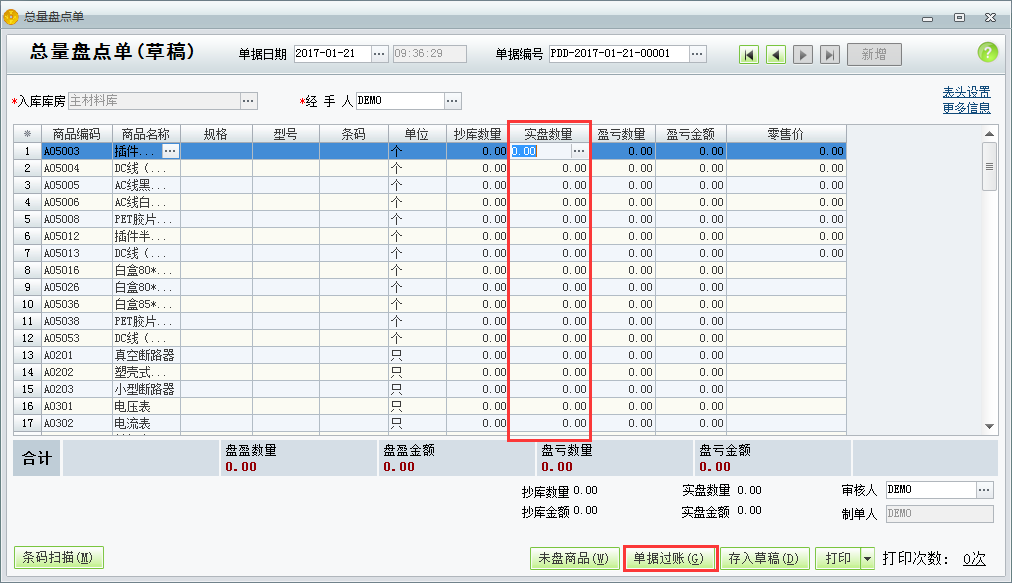
Task: Browse warehouses next to 入库库房 field
Action: tap(249, 100)
